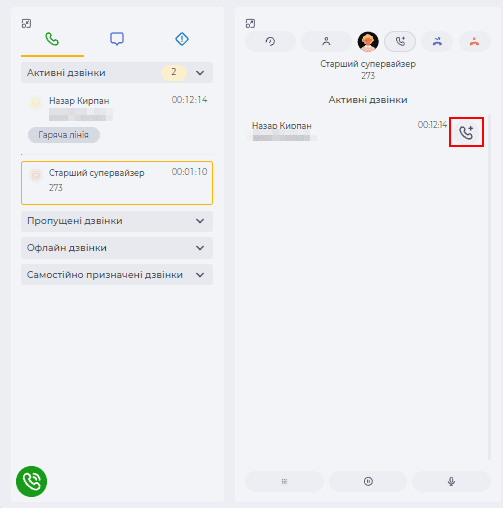The height and width of the screenshot is (508, 503).
Task: Expand the Офлайн дзвінки section
Action: tap(117, 248)
